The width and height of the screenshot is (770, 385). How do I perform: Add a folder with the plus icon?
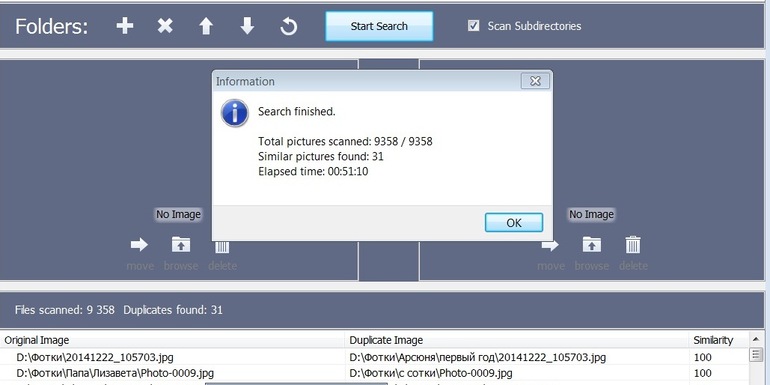click(x=125, y=26)
